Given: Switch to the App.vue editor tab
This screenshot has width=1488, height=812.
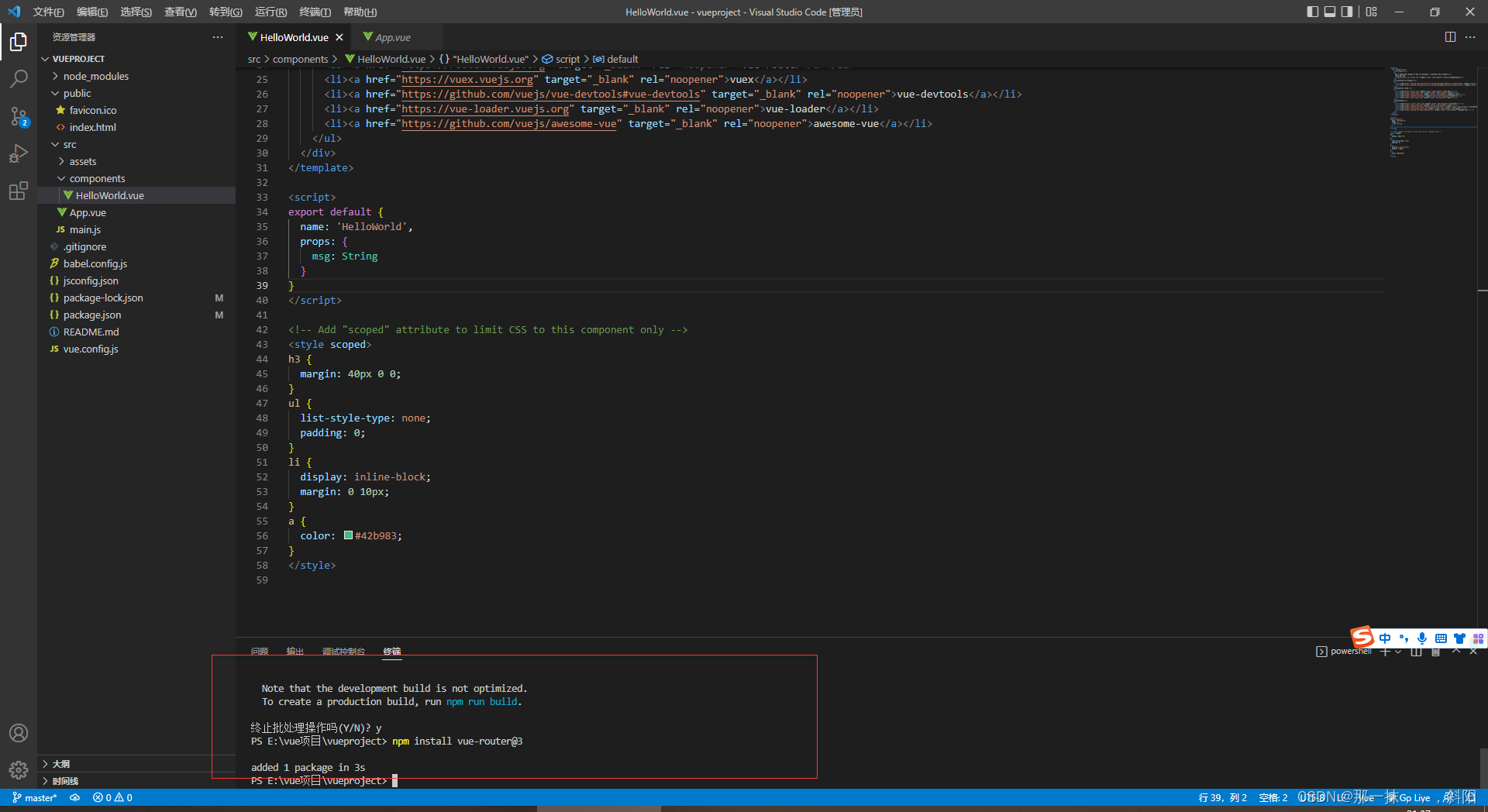Looking at the screenshot, I should pyautogui.click(x=395, y=37).
